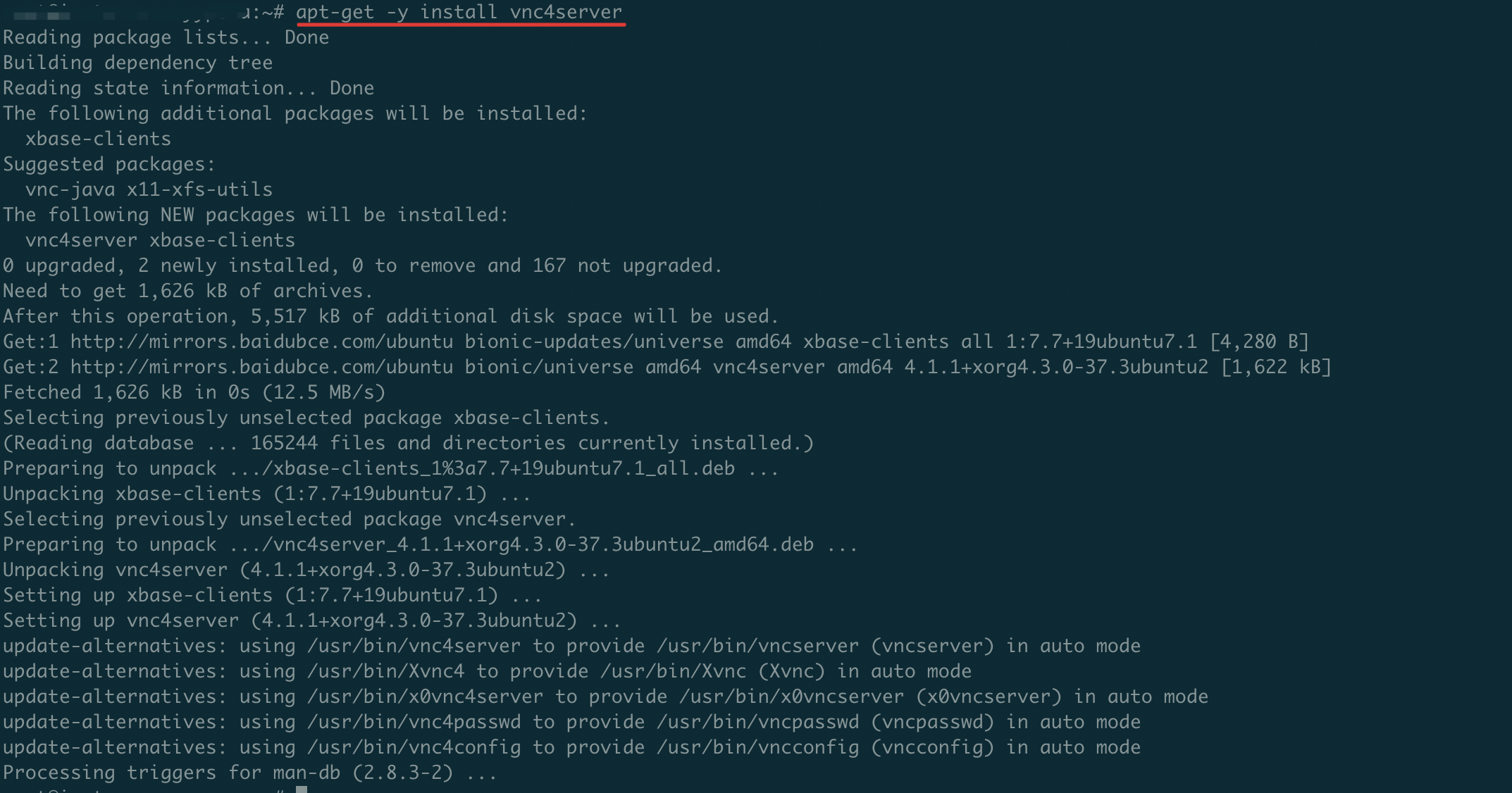Click 'Setting up vnc4server' line

[312, 621]
